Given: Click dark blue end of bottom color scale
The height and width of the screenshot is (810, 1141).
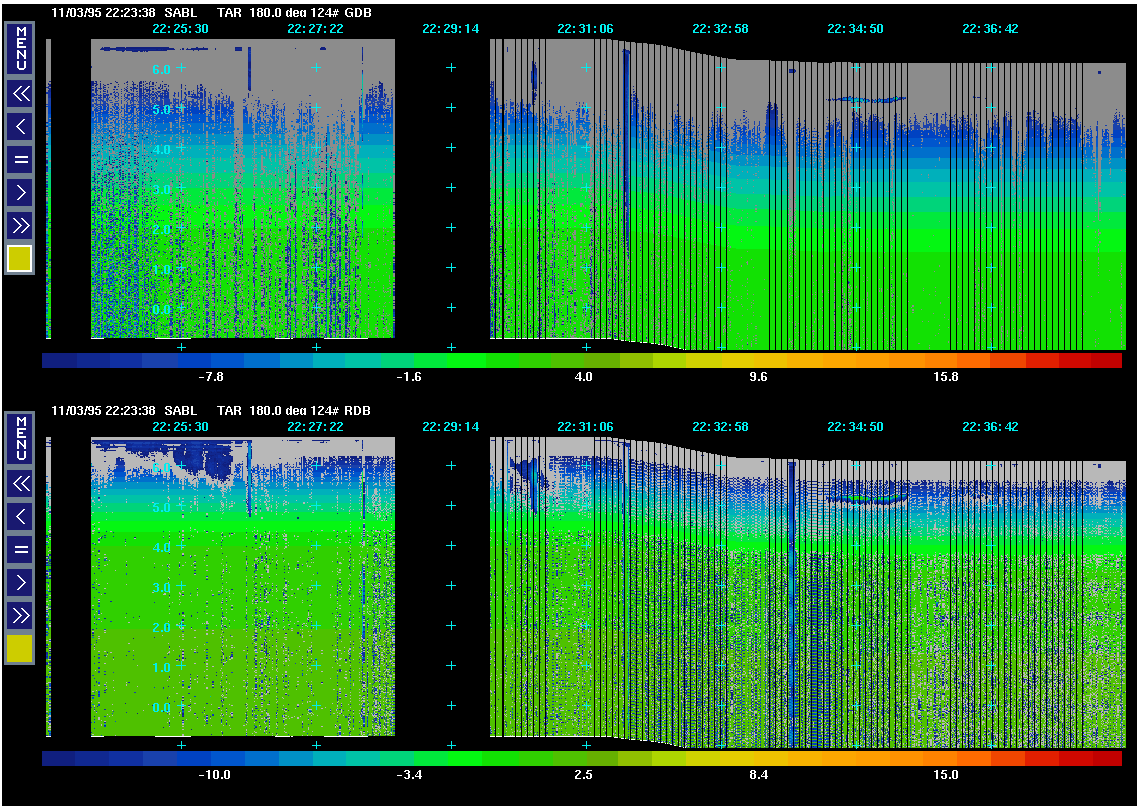Looking at the screenshot, I should pyautogui.click(x=60, y=759).
